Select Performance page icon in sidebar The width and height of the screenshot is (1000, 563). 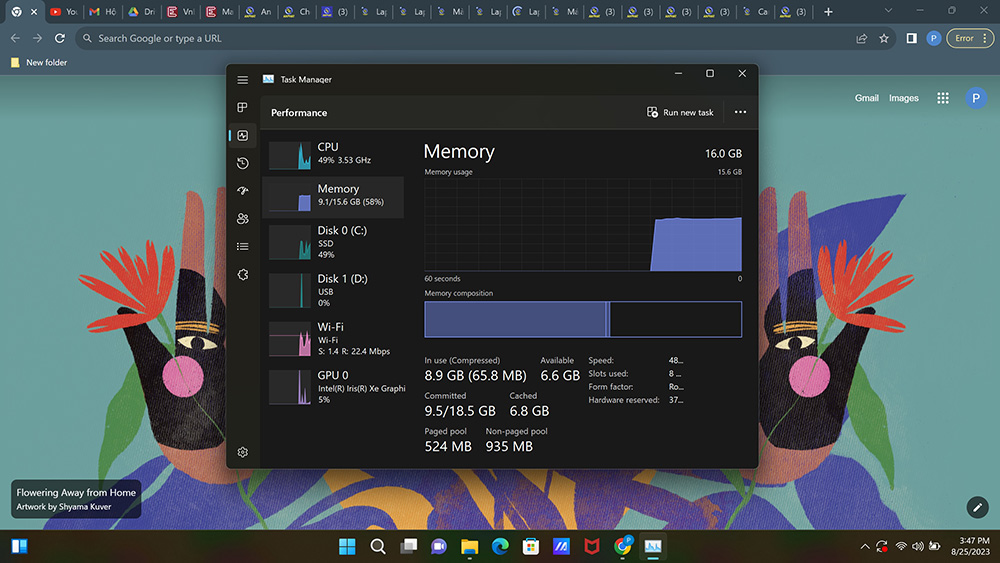click(242, 135)
